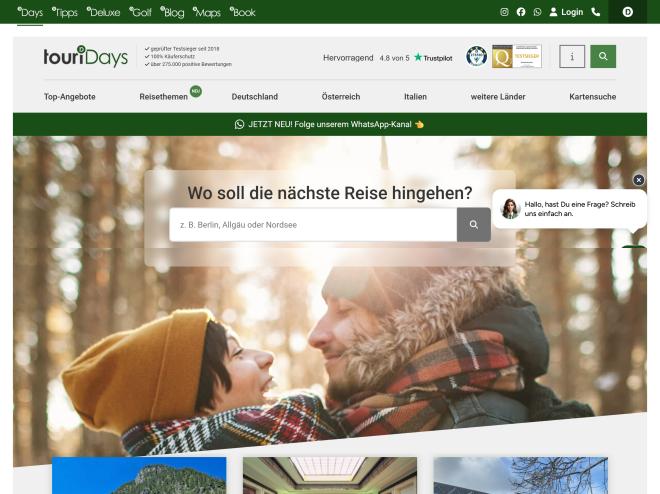Click the 'geprüfter Testsieger seit 2018' text
This screenshot has height=494, width=660.
pos(185,49)
